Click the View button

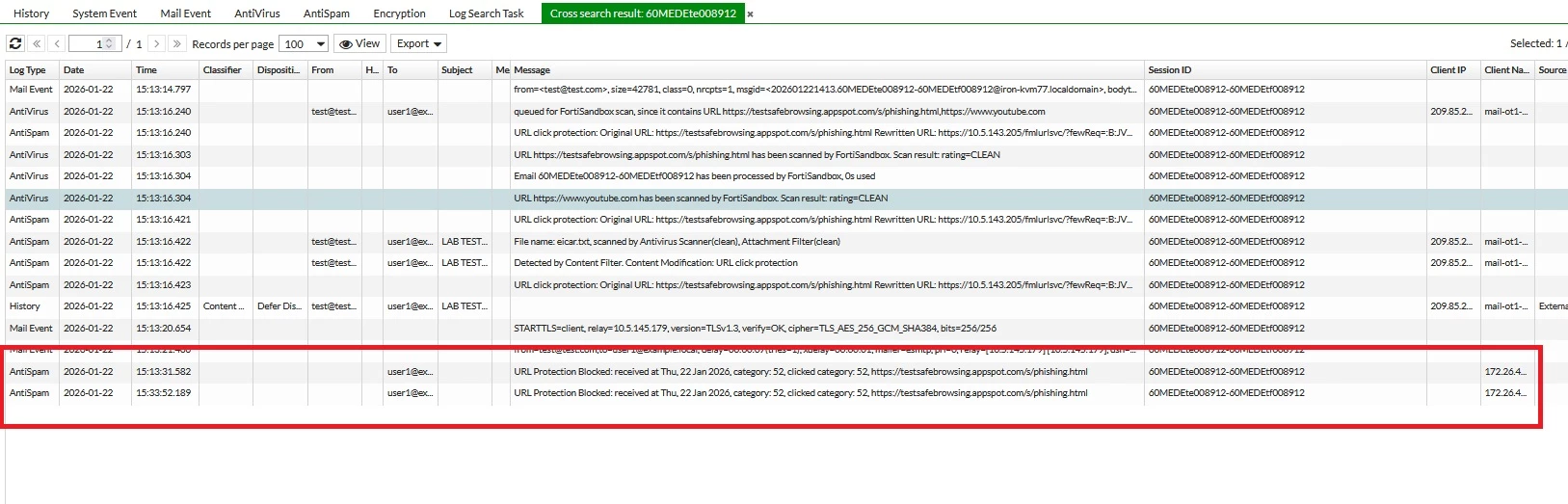[x=359, y=44]
